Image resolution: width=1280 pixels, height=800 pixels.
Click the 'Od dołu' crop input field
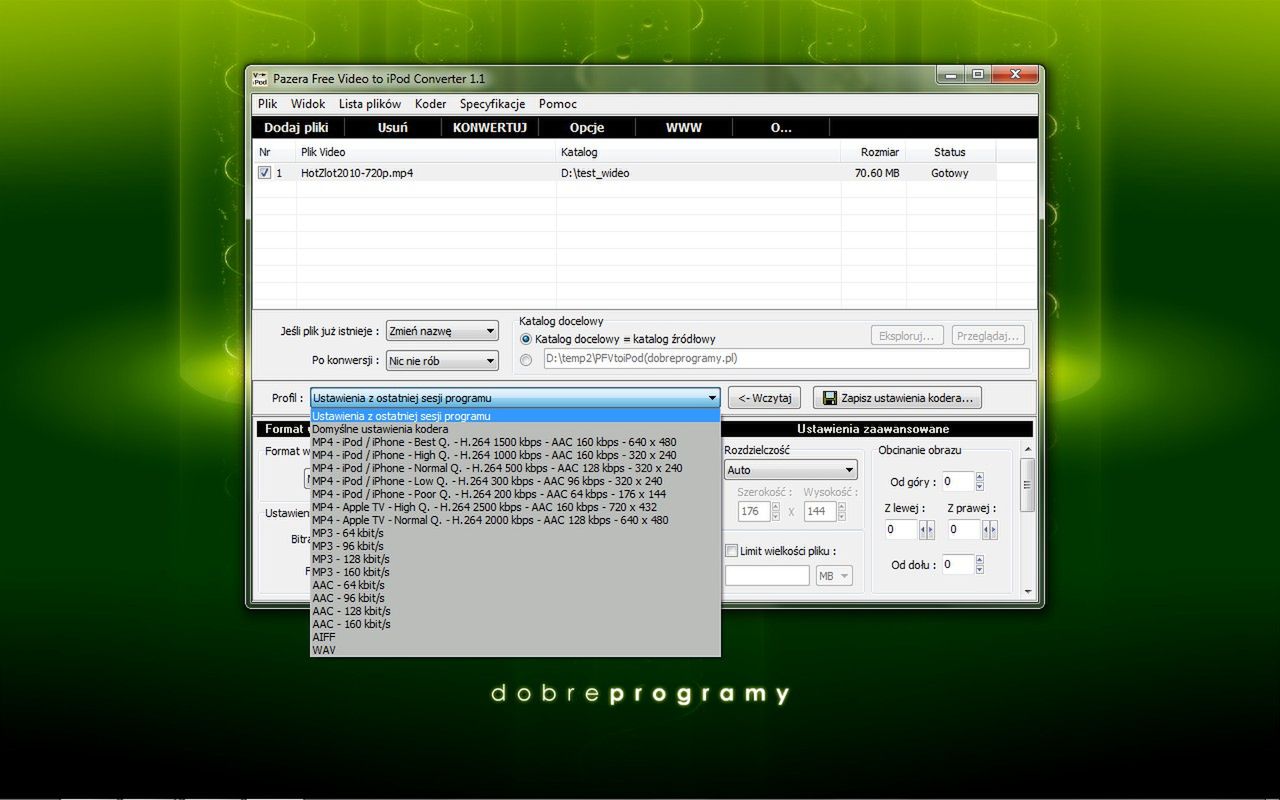point(957,565)
